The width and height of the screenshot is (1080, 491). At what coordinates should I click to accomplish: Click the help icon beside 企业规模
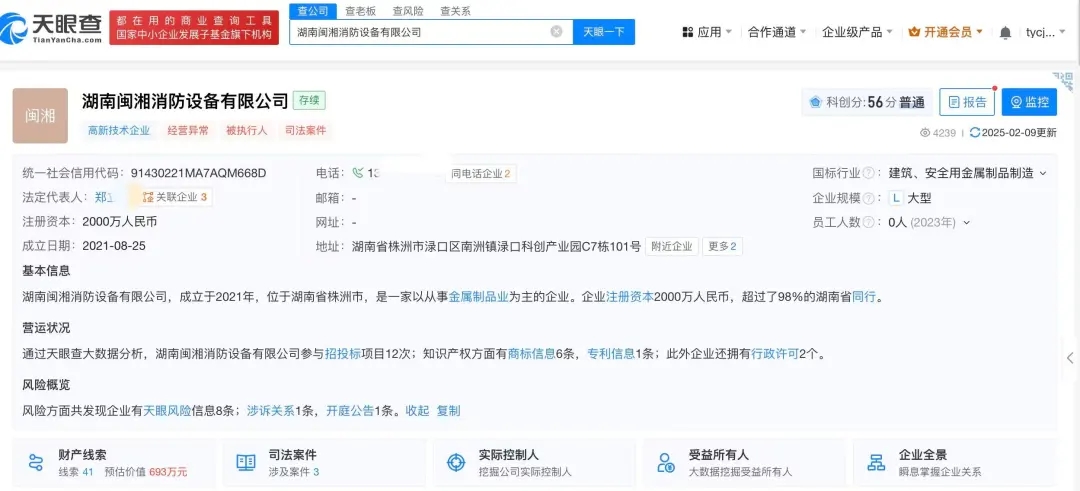869,198
